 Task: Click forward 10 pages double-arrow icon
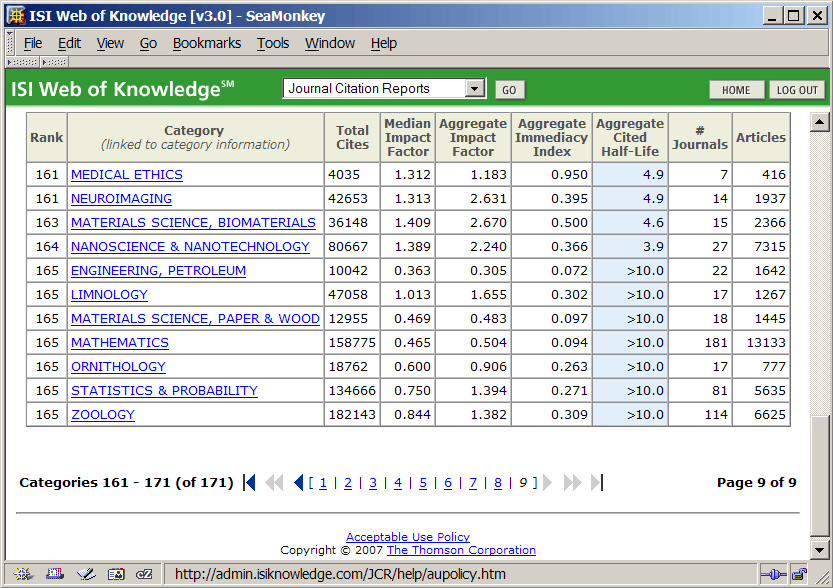coord(573,482)
